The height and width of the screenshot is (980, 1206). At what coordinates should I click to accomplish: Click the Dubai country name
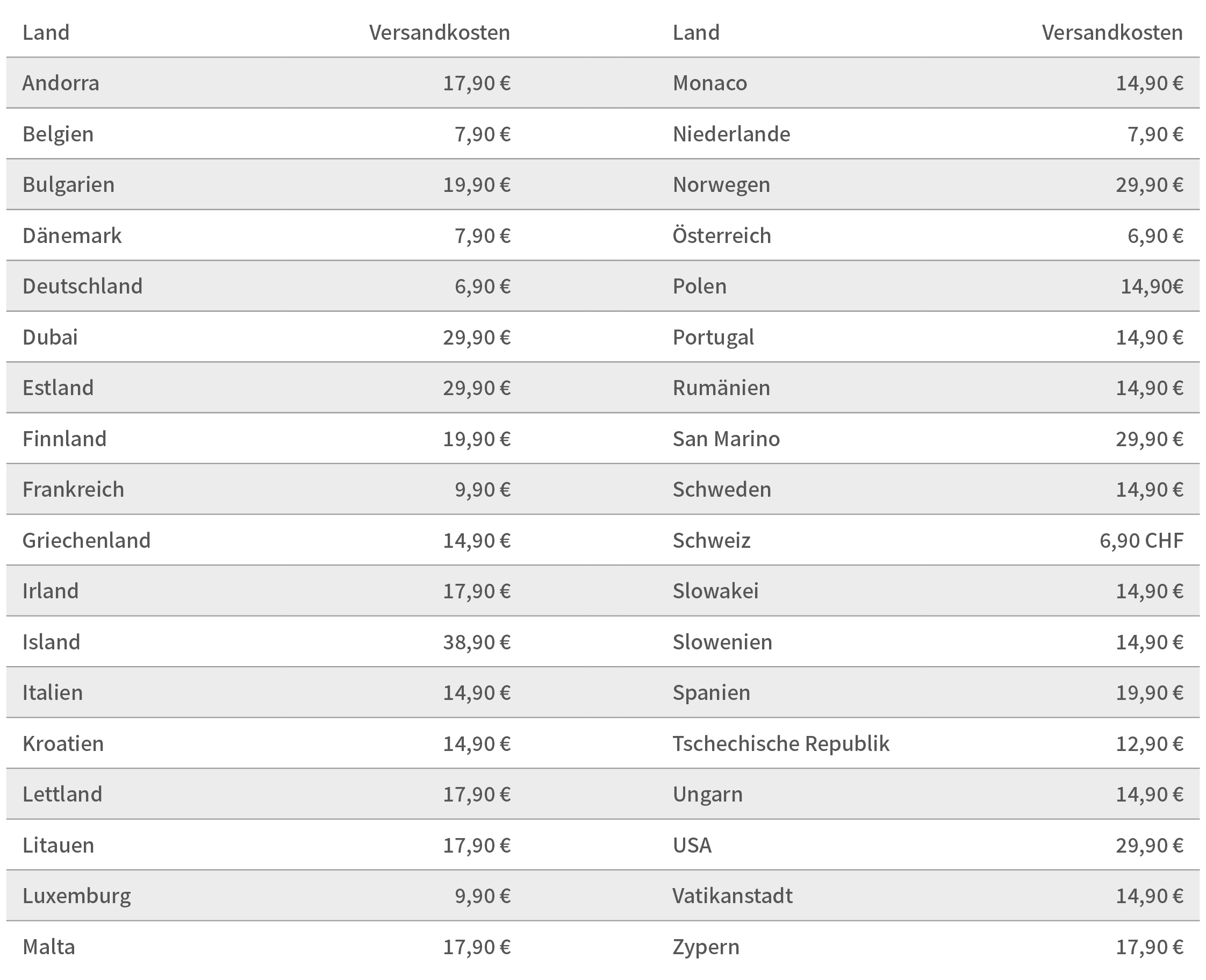coord(50,337)
